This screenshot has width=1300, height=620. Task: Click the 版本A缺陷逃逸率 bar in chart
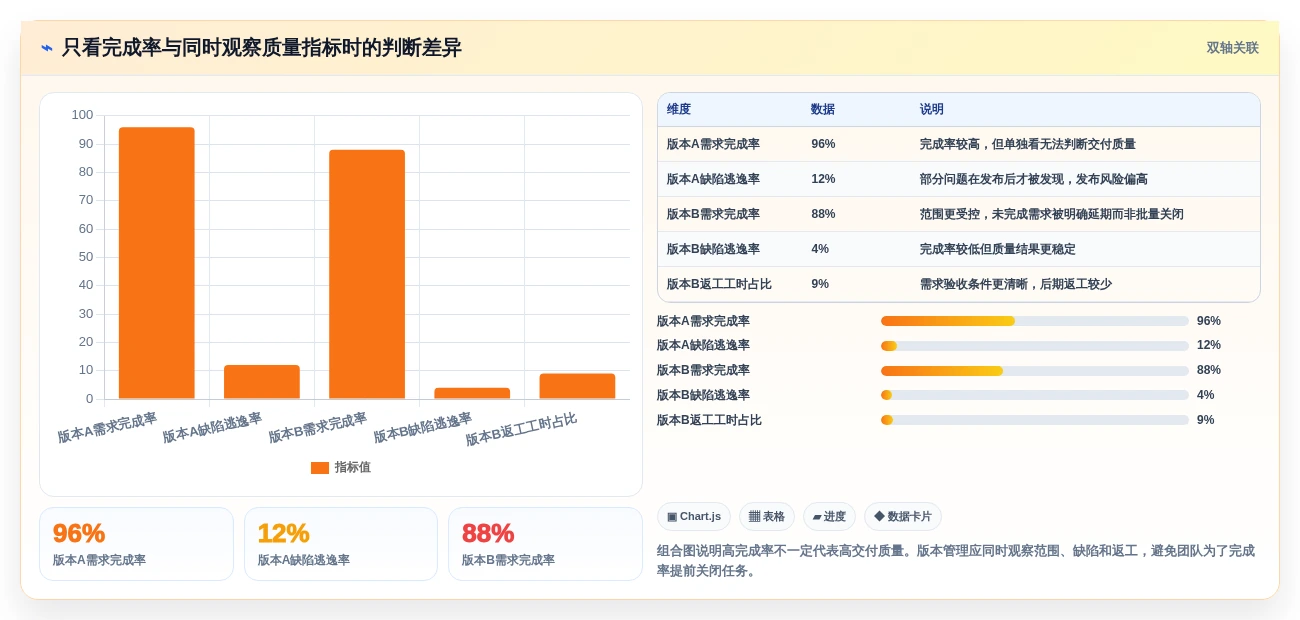pos(262,382)
